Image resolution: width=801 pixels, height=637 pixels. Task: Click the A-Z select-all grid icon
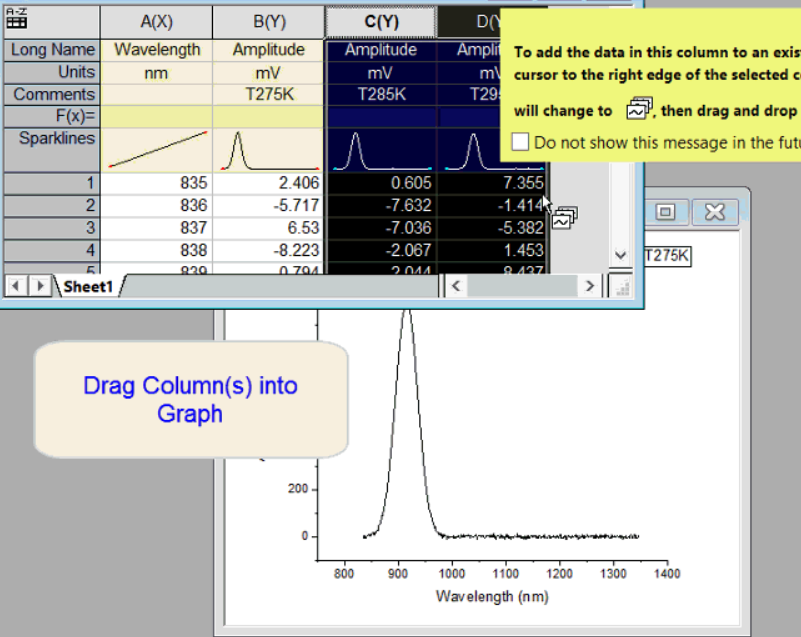(16, 19)
